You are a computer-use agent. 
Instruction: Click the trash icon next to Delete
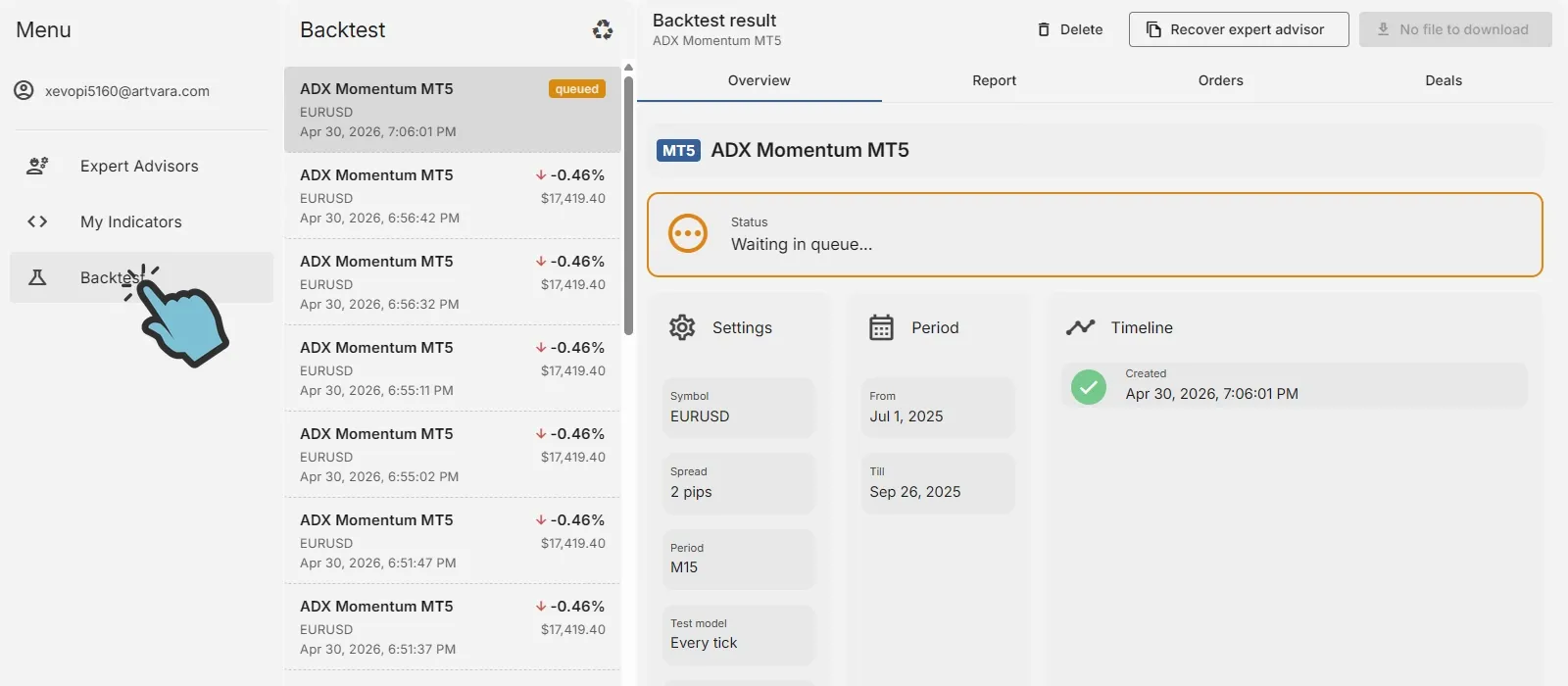1044,29
